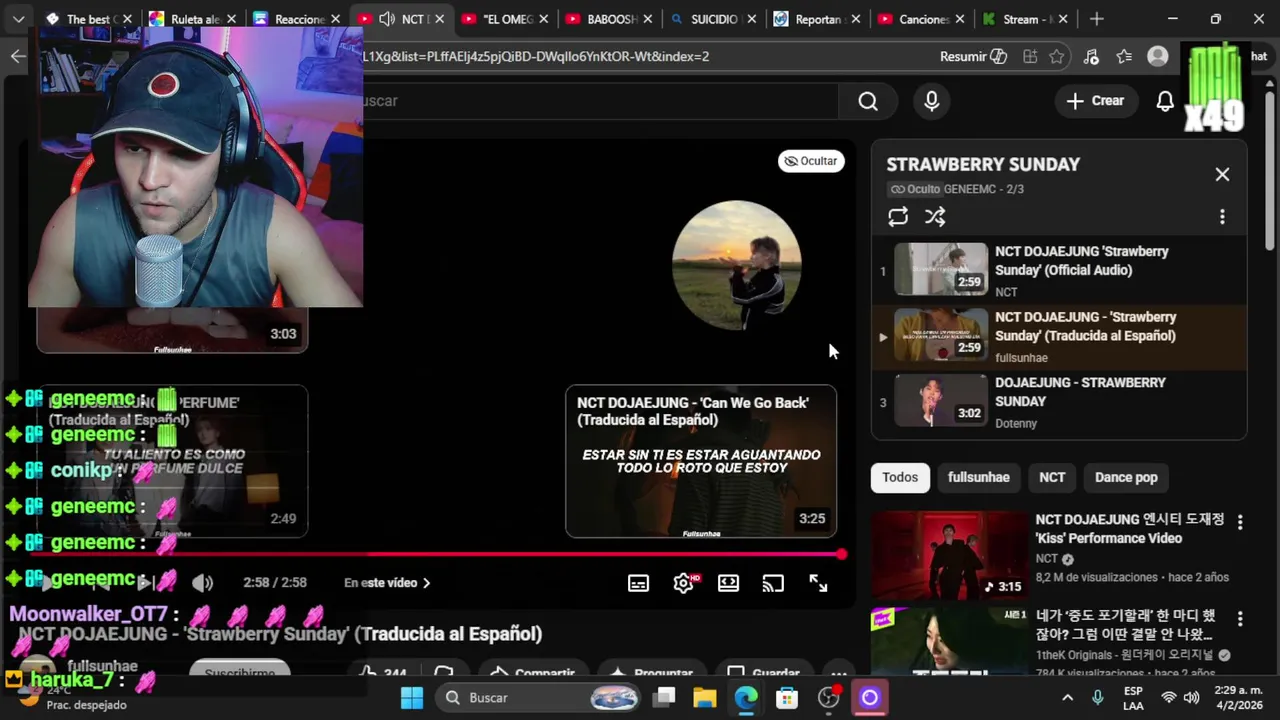Viewport: 1280px width, 720px height.
Task: Click the ESP LAA language indicator
Action: tap(1133, 698)
